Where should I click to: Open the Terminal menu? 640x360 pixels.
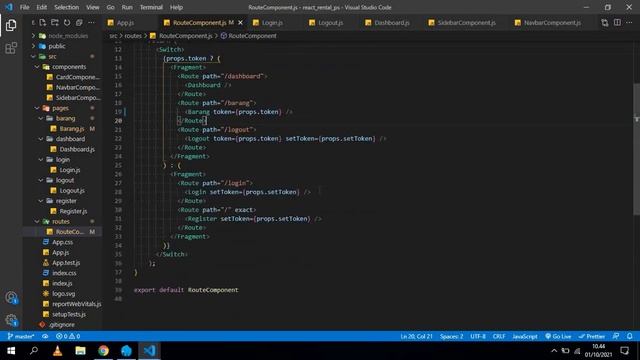pyautogui.click(x=151, y=7)
